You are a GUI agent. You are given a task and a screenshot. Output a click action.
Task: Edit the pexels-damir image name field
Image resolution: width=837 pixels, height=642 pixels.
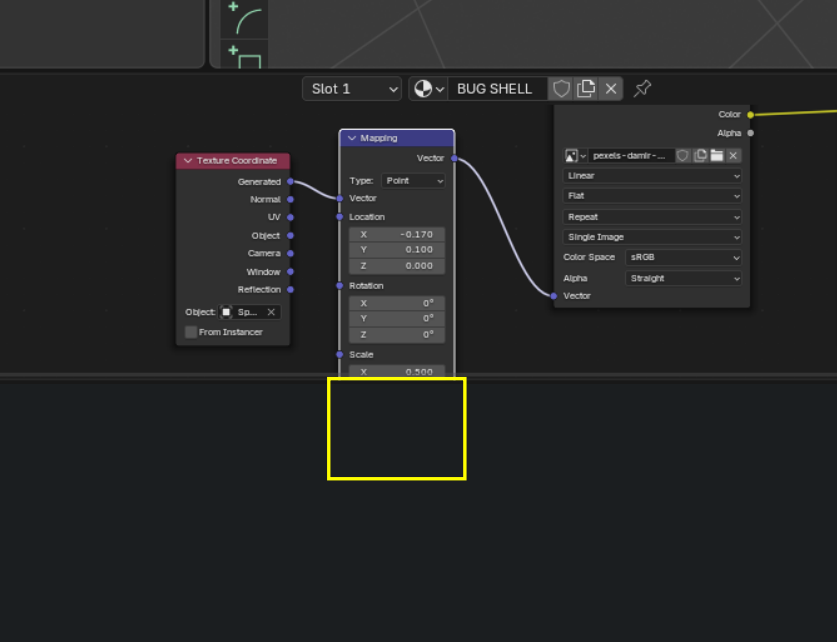631,156
